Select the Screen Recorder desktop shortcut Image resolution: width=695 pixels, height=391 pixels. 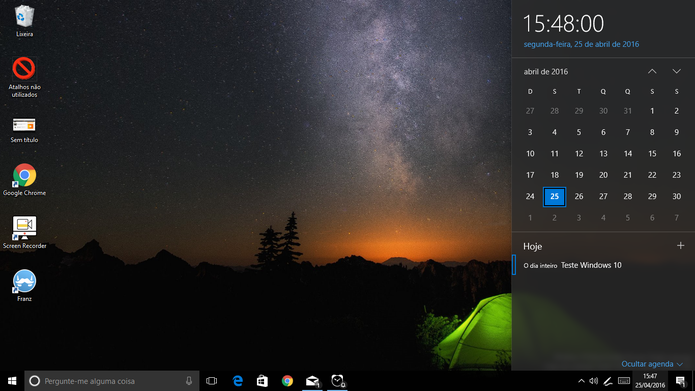click(24, 232)
